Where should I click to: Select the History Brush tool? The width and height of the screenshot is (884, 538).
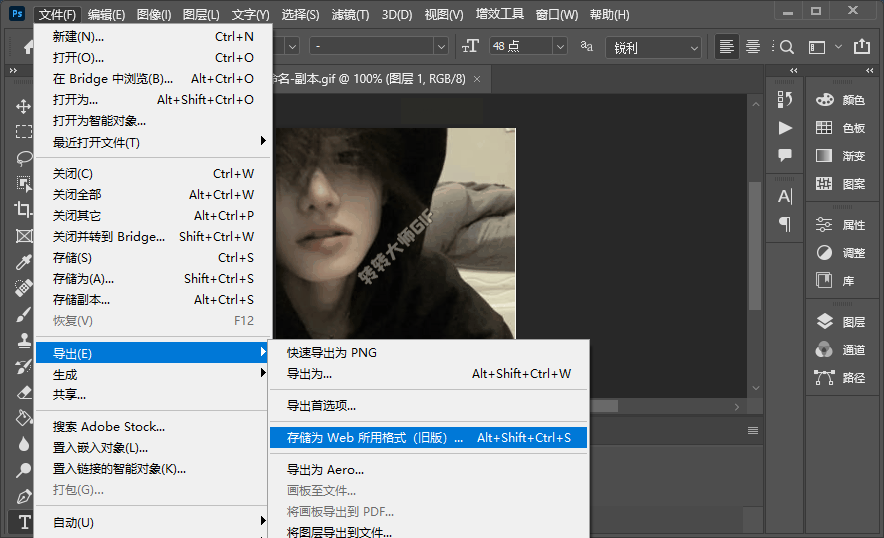click(23, 366)
